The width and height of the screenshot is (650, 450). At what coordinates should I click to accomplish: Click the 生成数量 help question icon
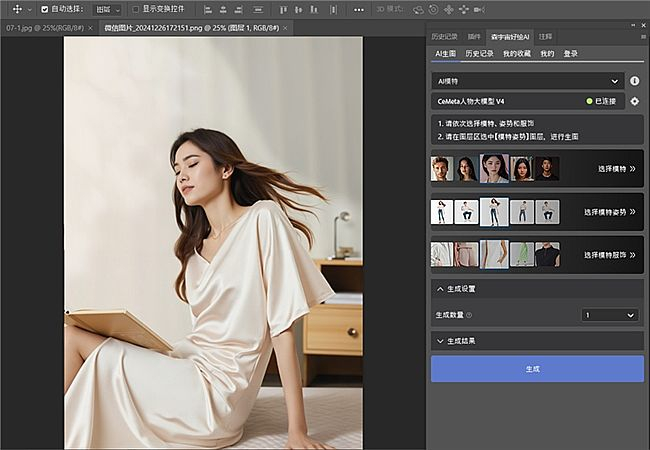click(x=470, y=315)
